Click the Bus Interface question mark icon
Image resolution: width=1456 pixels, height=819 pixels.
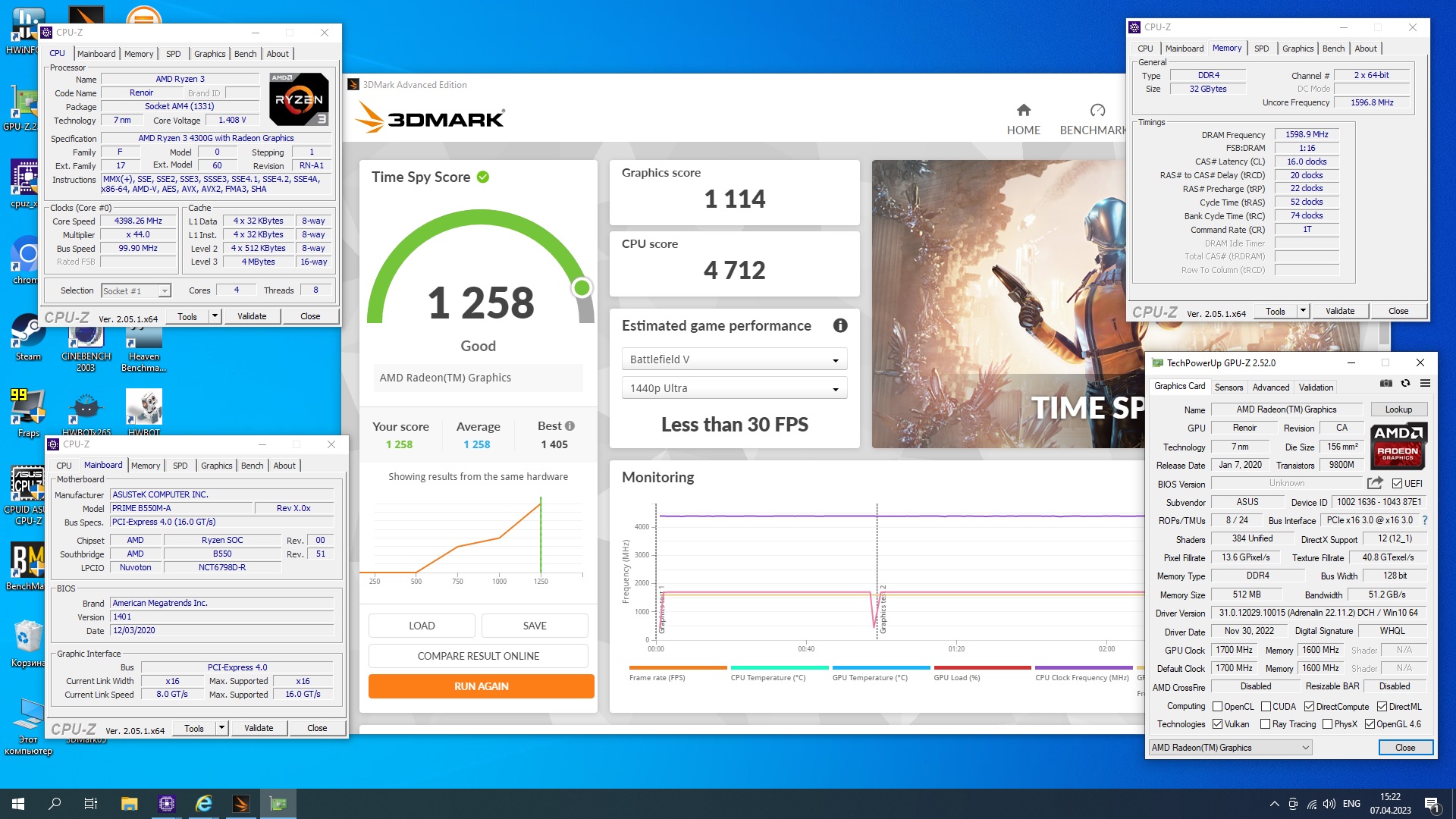[x=1425, y=520]
